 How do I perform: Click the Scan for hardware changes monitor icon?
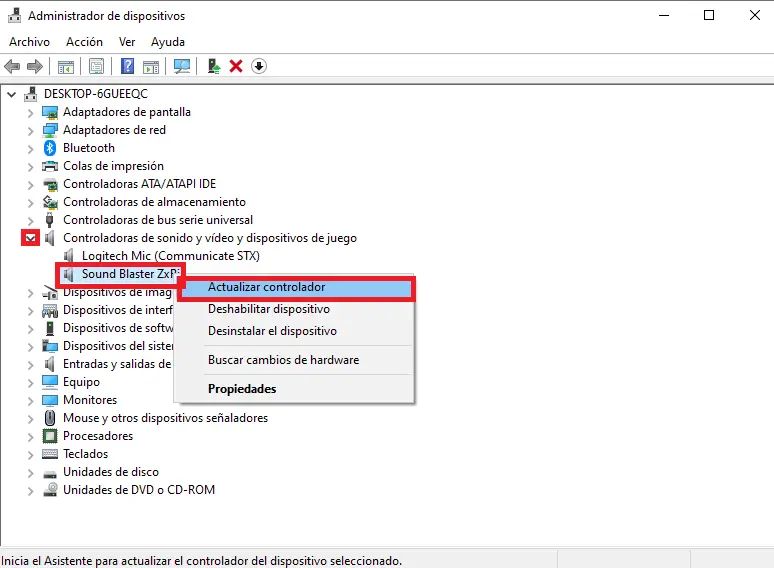pyautogui.click(x=182, y=66)
